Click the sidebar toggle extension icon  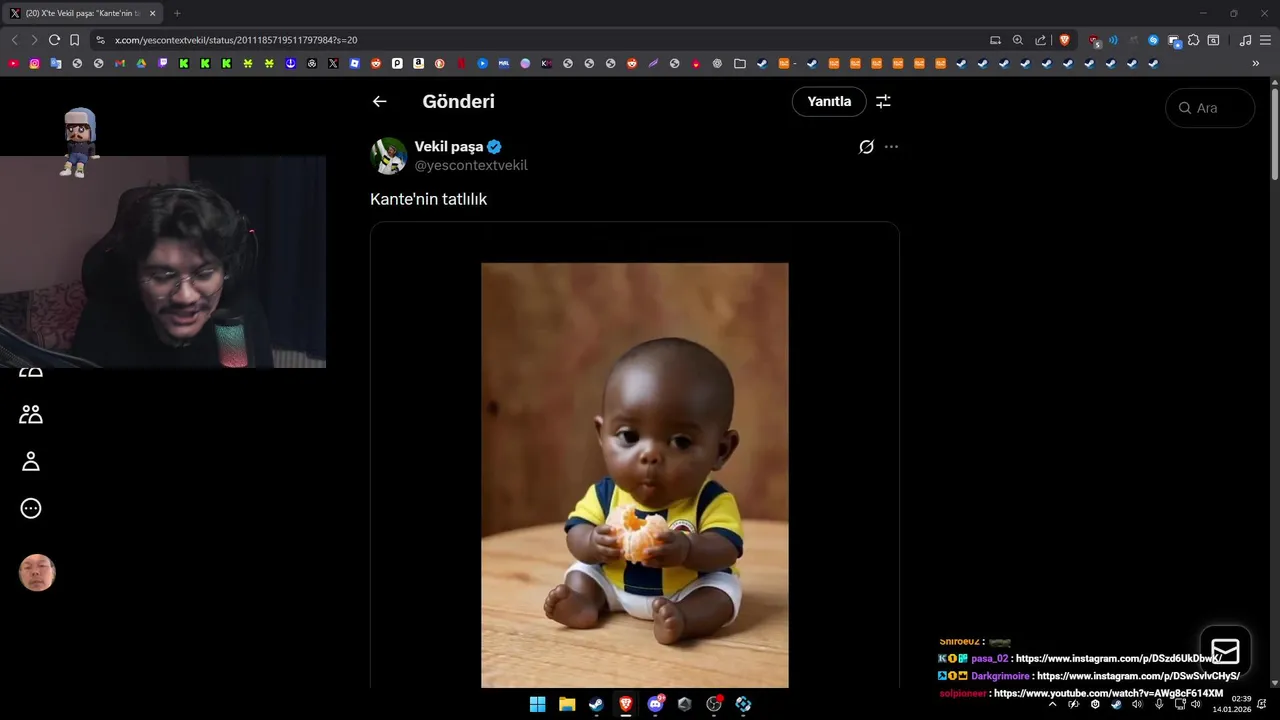[1213, 40]
